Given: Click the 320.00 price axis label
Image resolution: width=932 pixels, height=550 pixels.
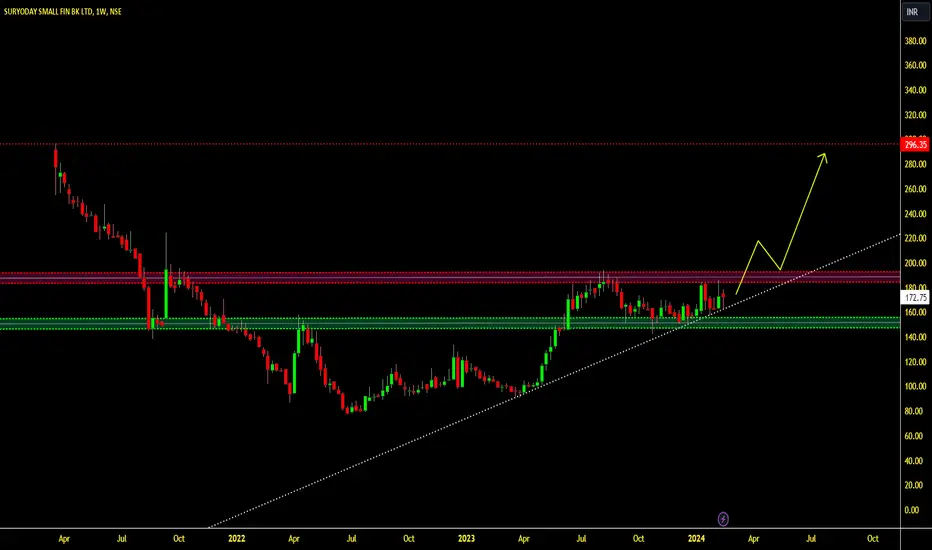Looking at the screenshot, I should coord(915,115).
